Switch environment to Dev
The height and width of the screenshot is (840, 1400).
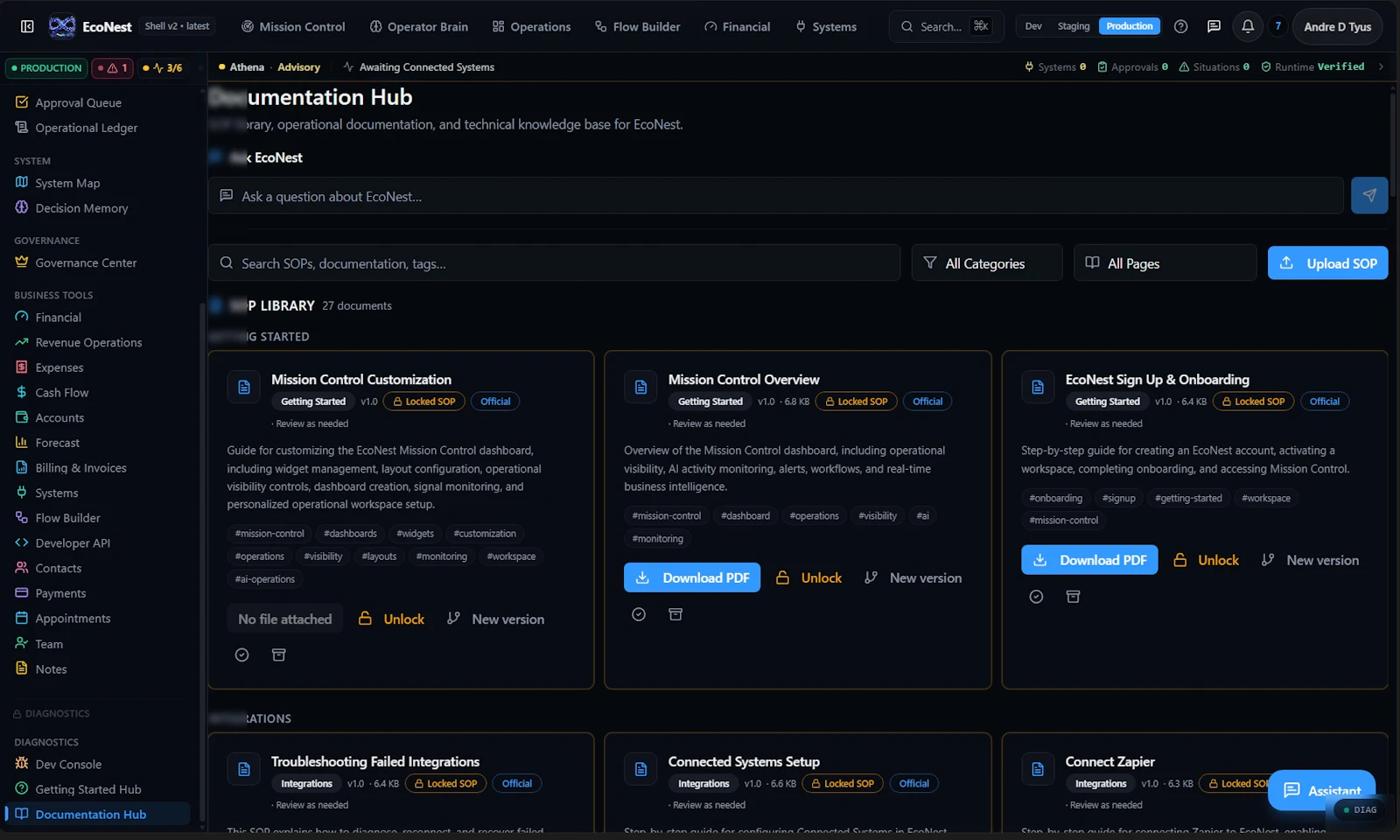pos(1033,26)
